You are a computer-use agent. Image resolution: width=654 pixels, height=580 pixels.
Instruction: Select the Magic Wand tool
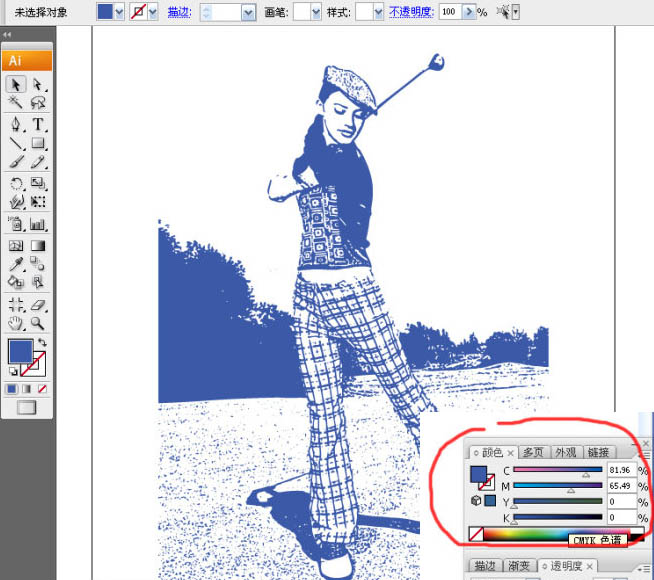coord(16,103)
